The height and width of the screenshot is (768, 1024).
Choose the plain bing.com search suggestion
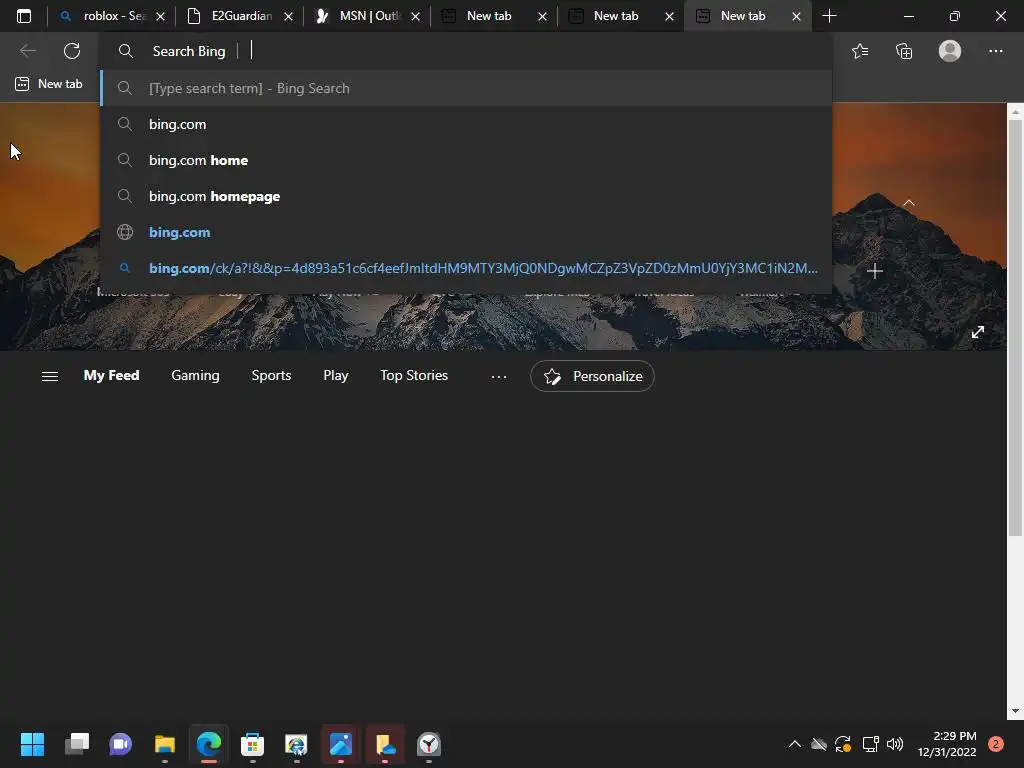tap(466, 124)
